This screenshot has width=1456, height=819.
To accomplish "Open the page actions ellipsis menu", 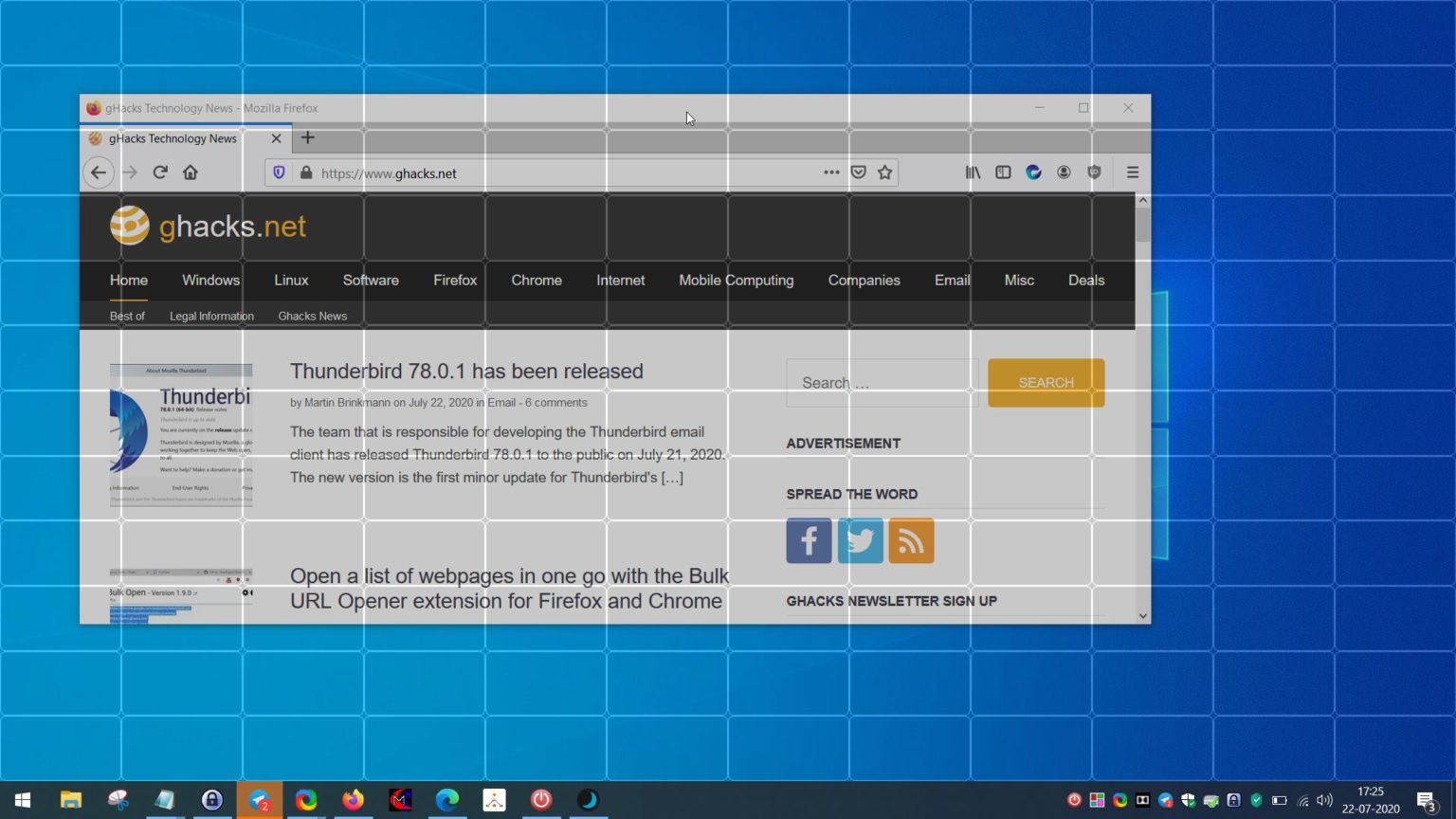I will tap(831, 172).
